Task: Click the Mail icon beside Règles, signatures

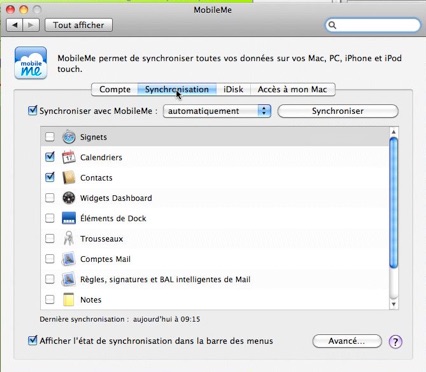Action: [x=69, y=279]
